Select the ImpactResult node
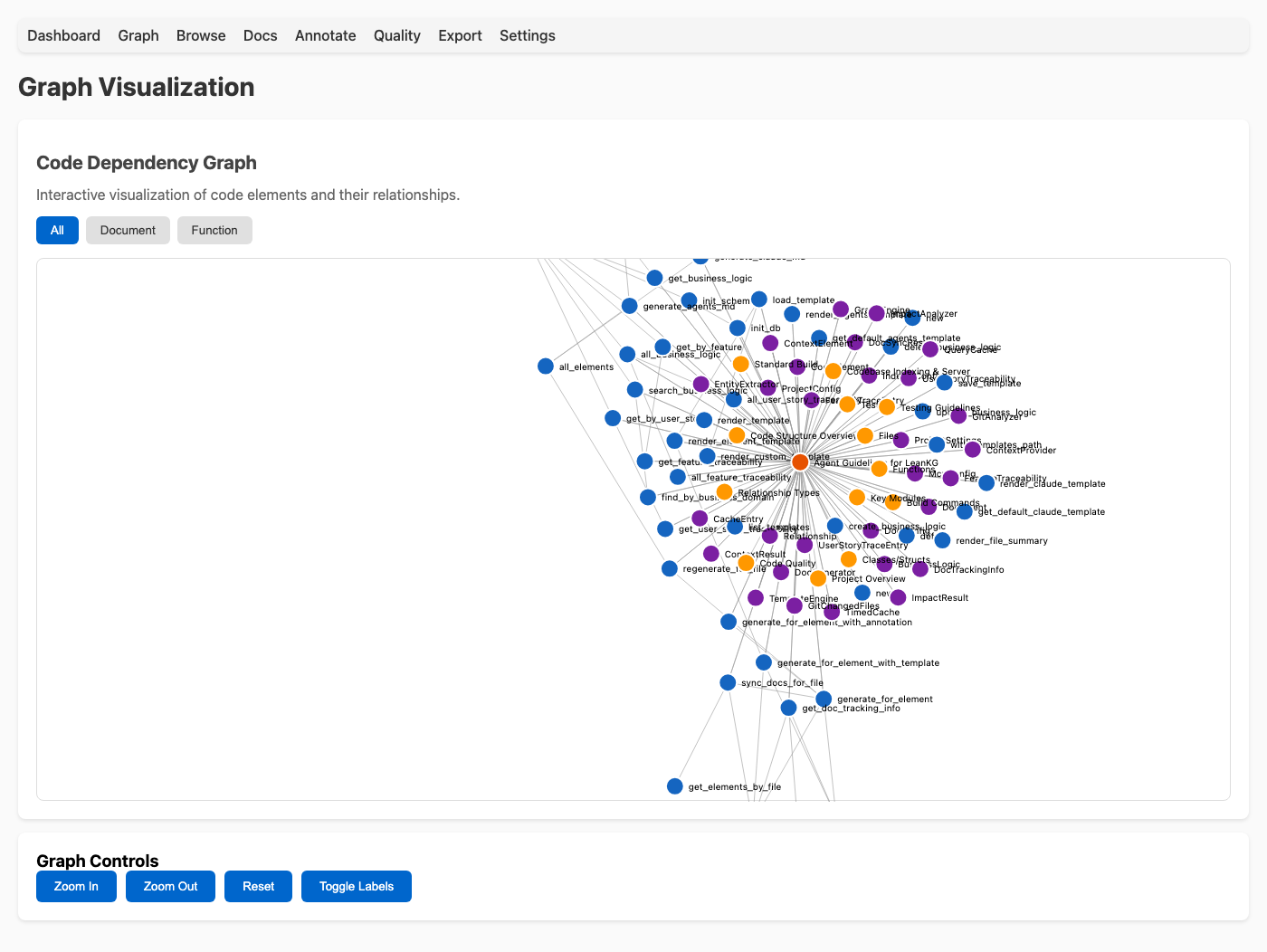This screenshot has height=952, width=1267. click(898, 597)
